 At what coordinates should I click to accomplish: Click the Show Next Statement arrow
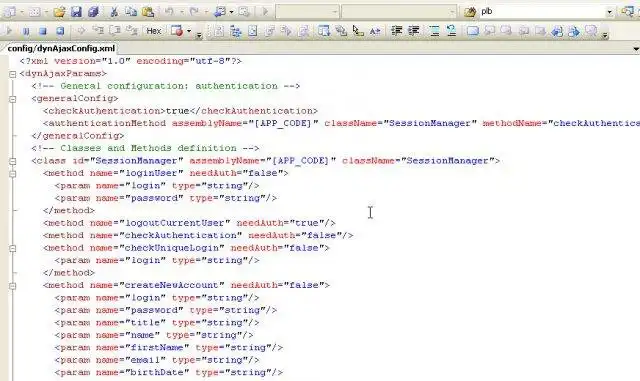click(81, 31)
